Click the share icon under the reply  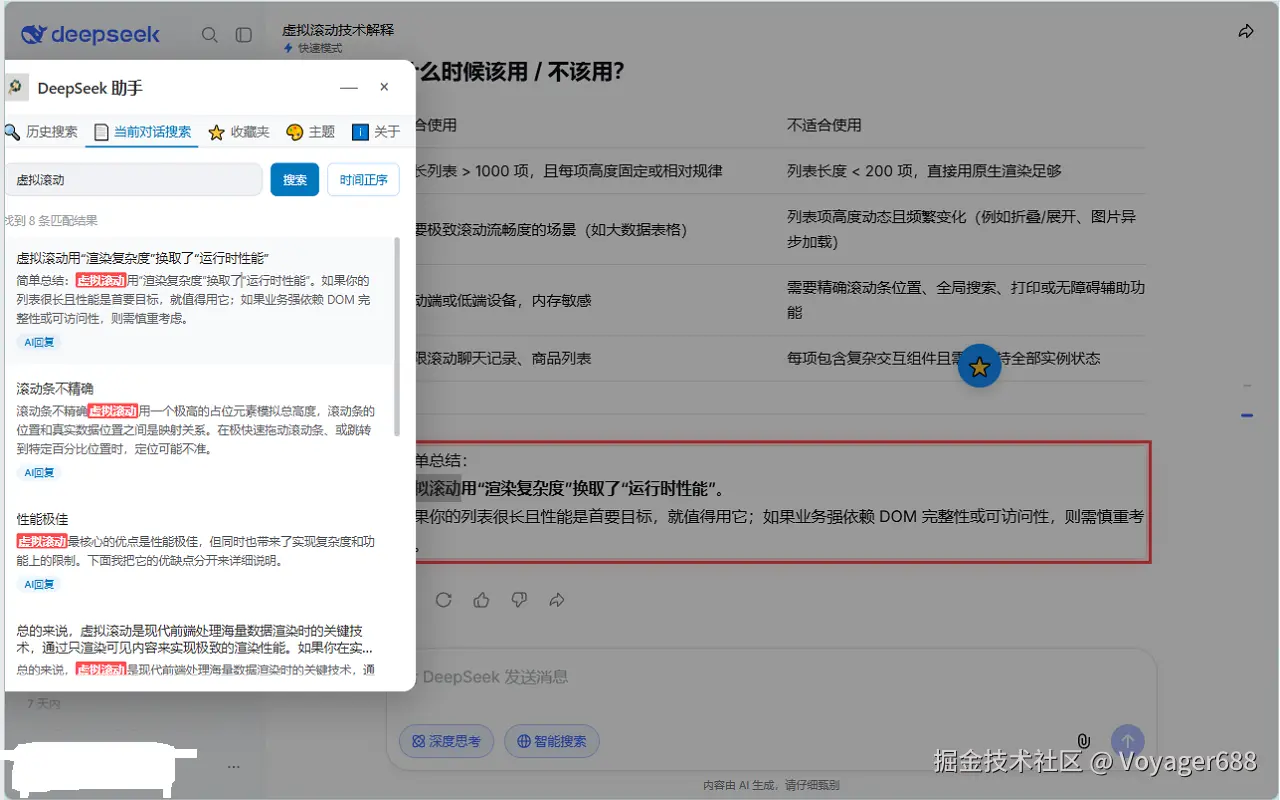557,600
